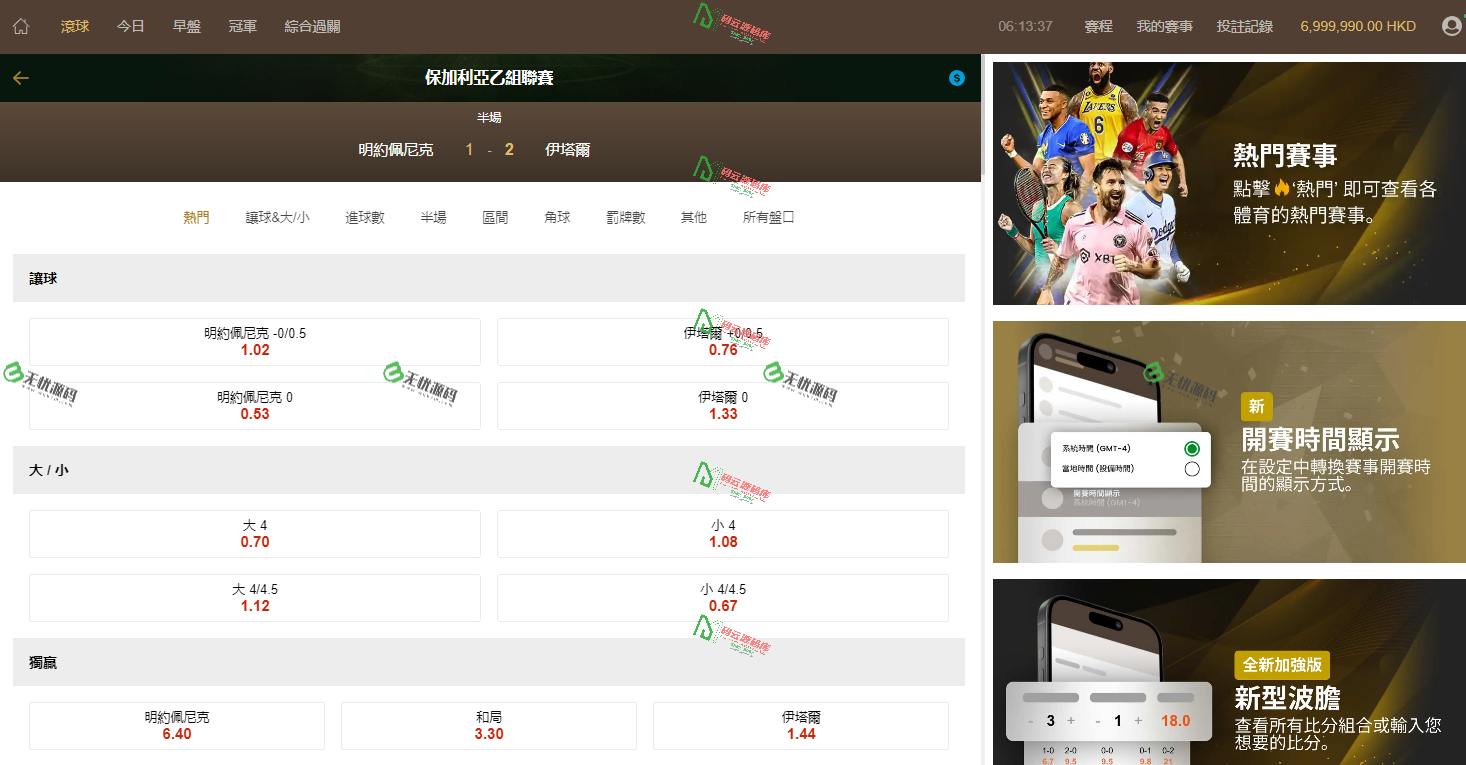Go back using the yellow arrow icon
Image resolution: width=1466 pixels, height=765 pixels.
point(20,77)
